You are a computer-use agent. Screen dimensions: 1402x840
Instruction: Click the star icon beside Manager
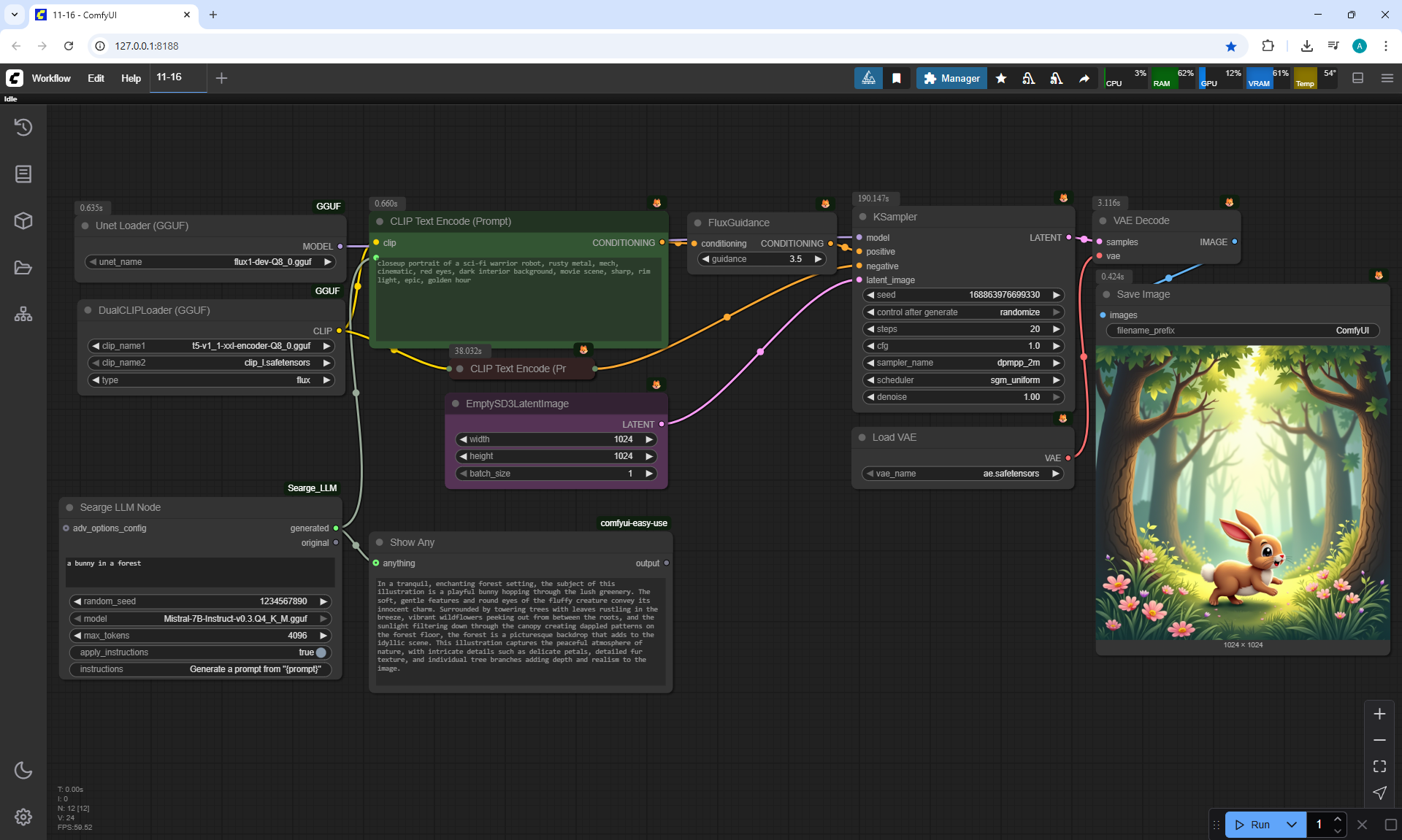point(1001,78)
